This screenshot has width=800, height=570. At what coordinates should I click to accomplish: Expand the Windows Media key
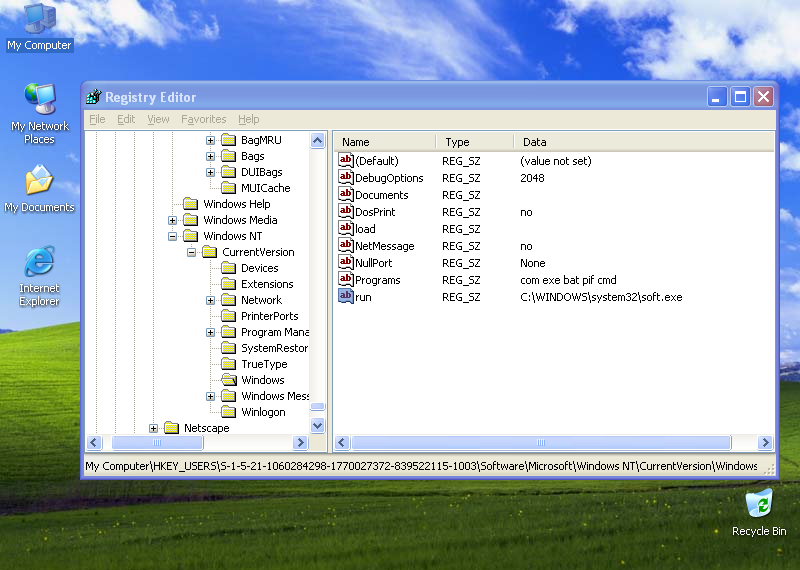click(x=172, y=220)
